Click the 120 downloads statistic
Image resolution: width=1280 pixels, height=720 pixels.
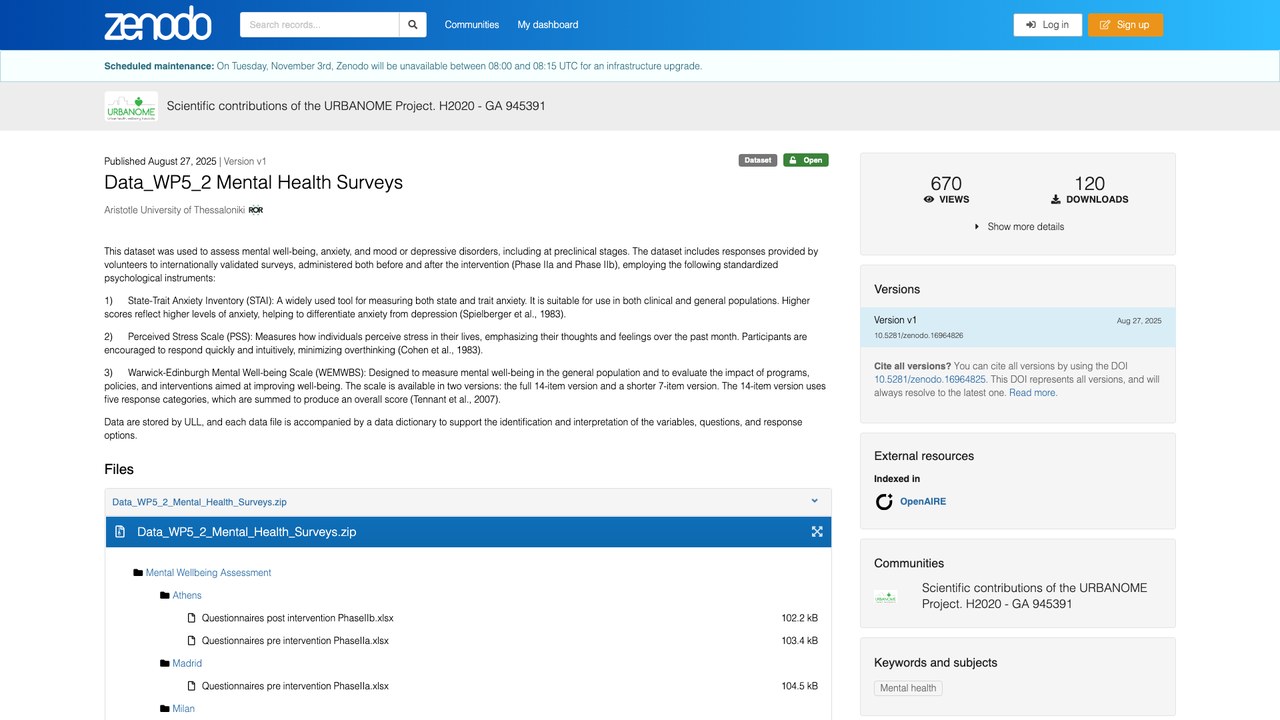point(1090,189)
